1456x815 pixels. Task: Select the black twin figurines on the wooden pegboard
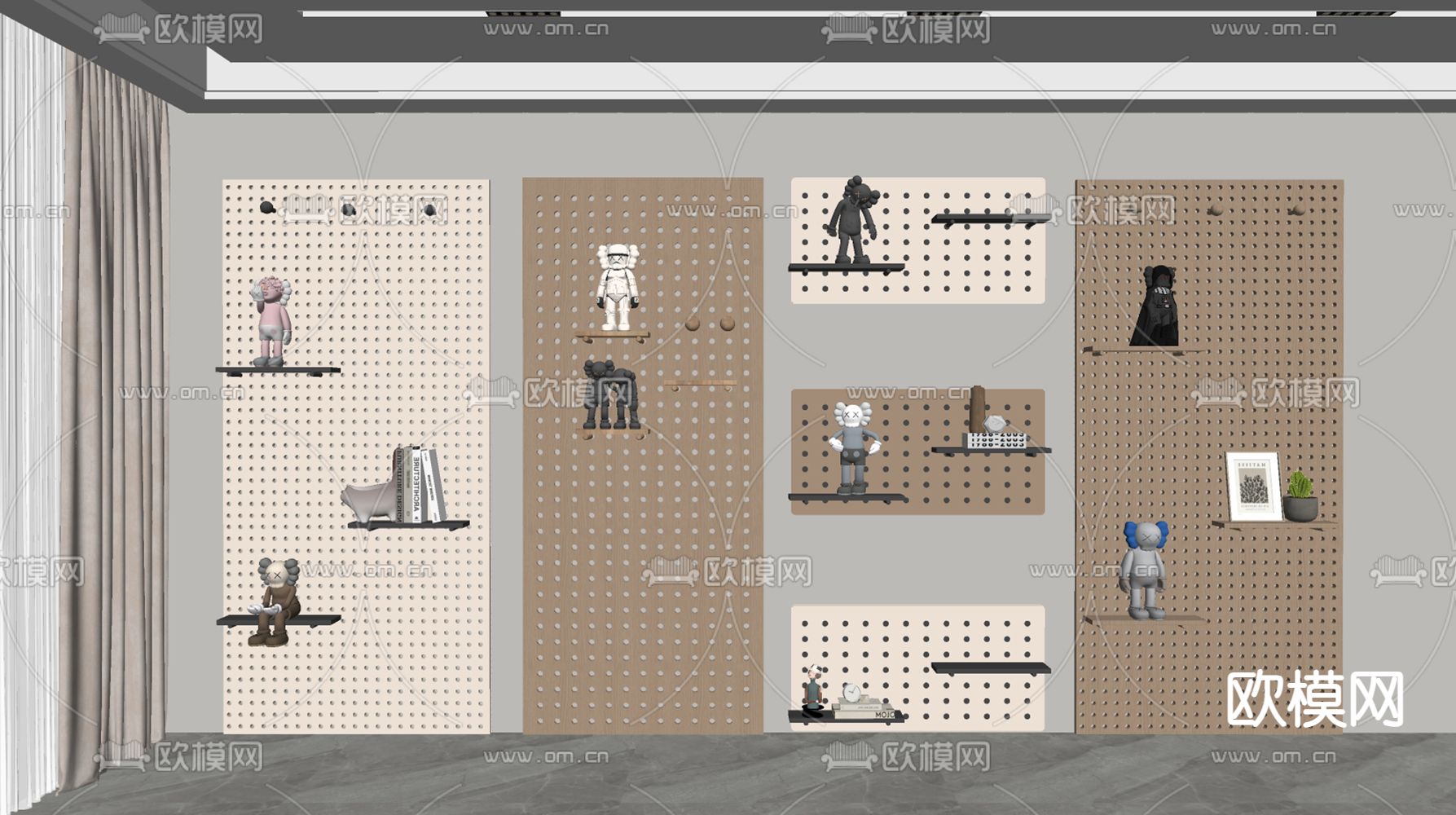pos(610,394)
